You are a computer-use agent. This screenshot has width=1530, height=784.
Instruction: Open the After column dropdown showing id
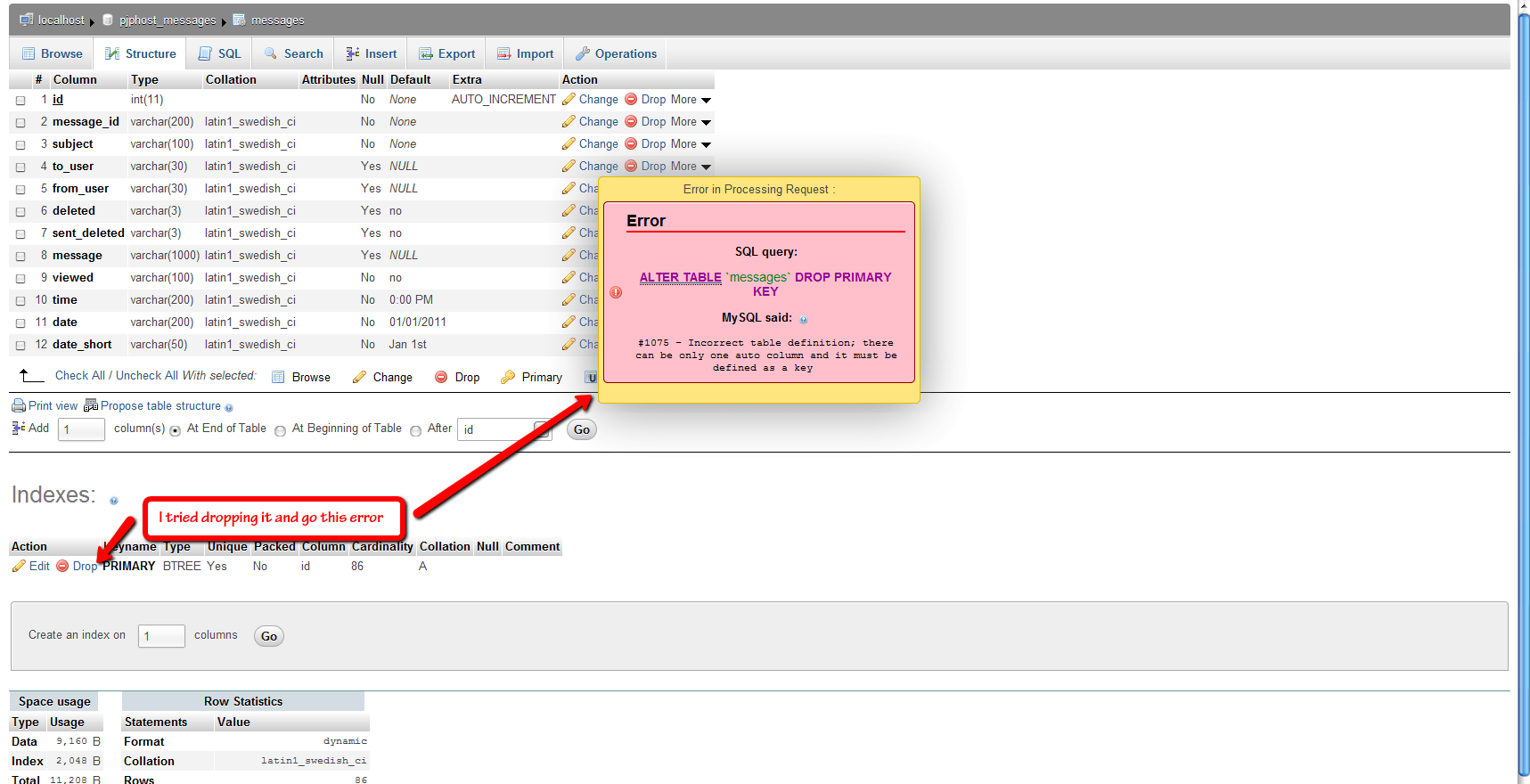pos(504,429)
